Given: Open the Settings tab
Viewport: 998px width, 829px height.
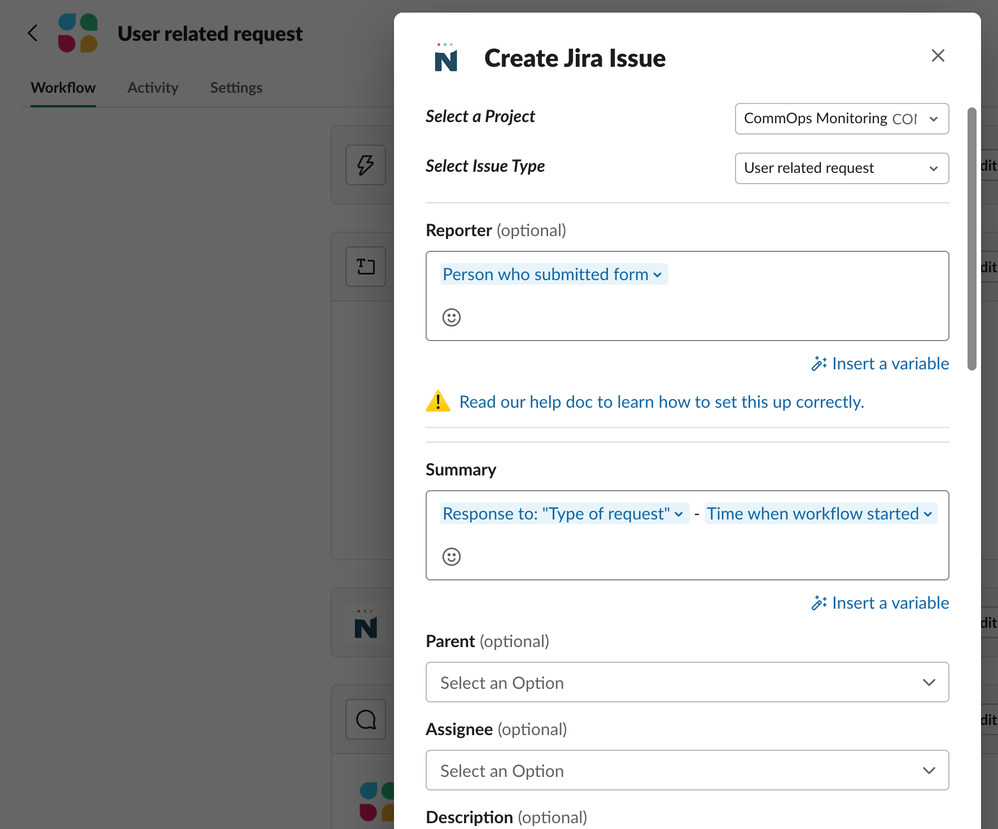Looking at the screenshot, I should (236, 88).
